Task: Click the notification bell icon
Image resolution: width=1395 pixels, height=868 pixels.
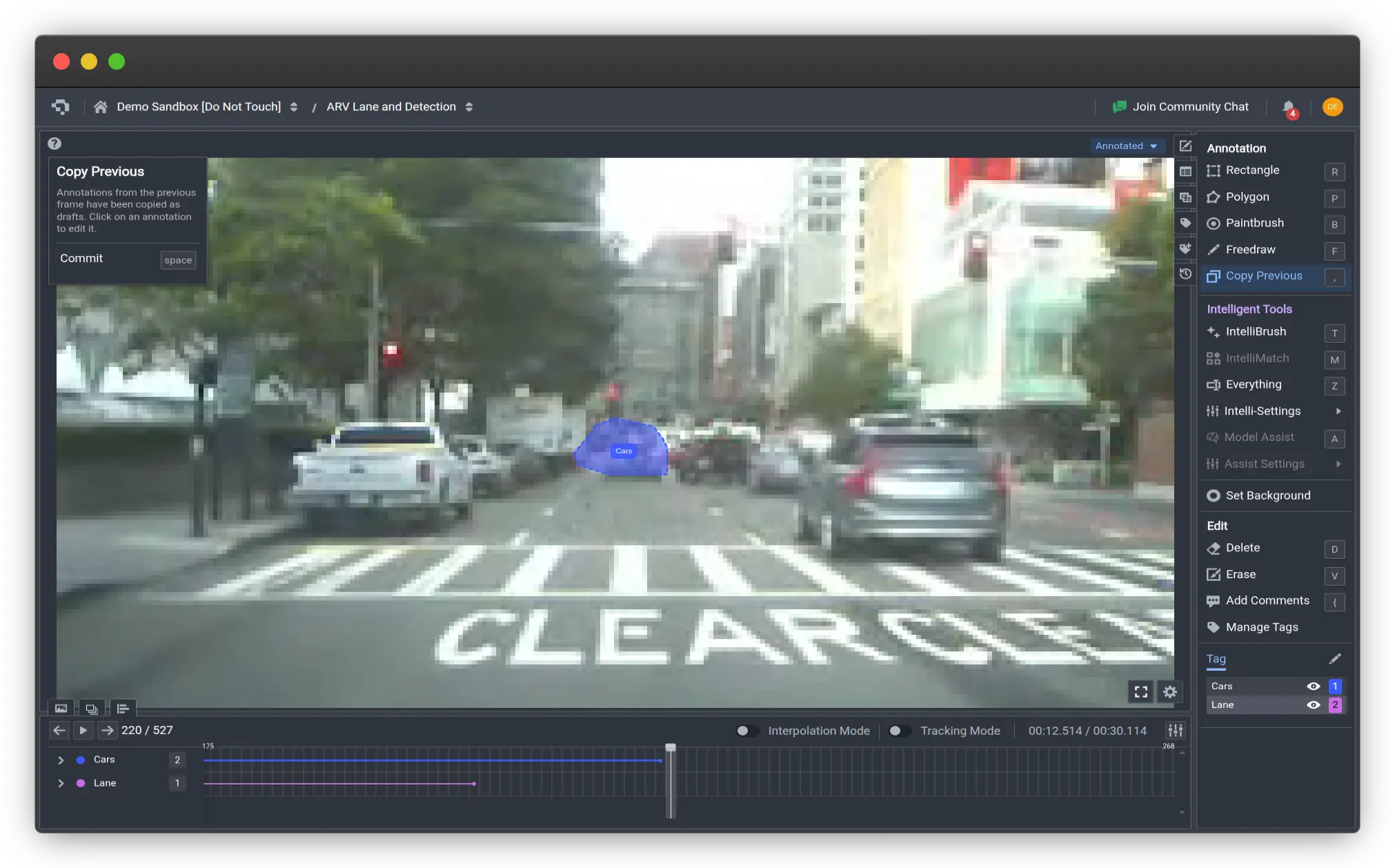Action: click(1288, 108)
